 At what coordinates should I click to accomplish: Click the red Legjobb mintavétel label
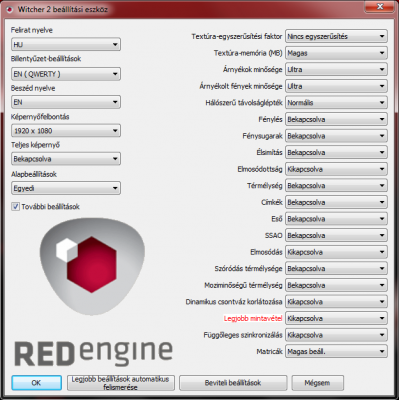click(253, 319)
